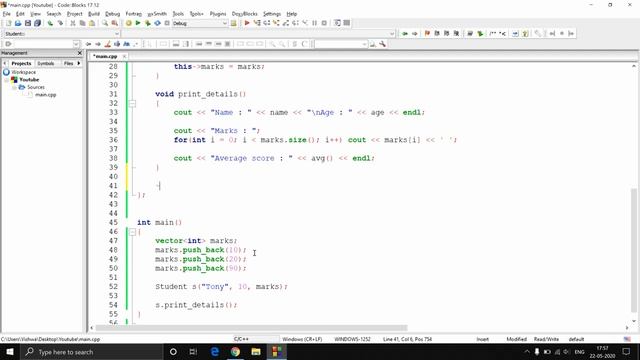Open the function list dropdown arrow
This screenshot has width=640, height=360.
coord(392,33)
